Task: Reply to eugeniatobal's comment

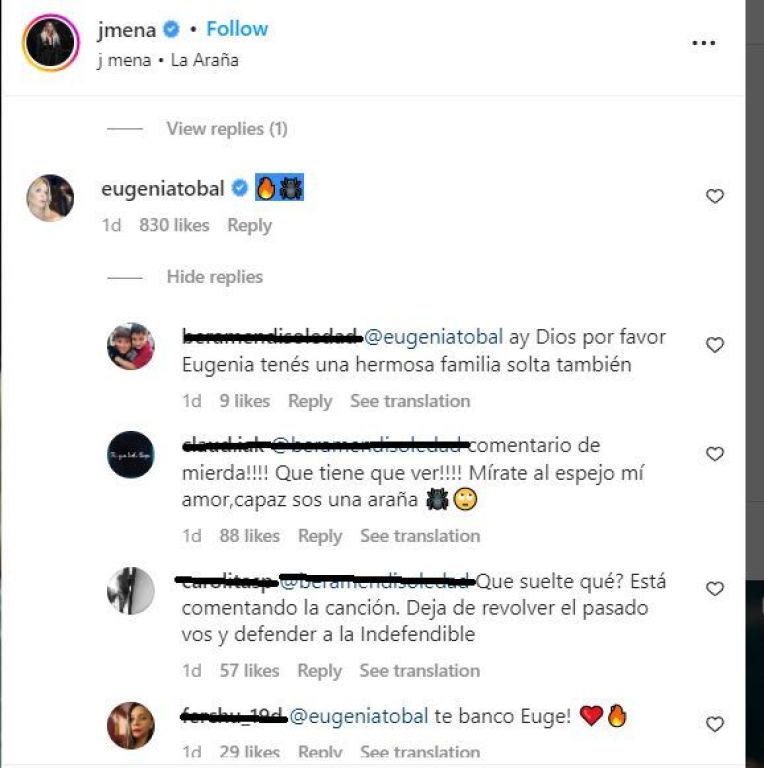Action: coord(249,225)
